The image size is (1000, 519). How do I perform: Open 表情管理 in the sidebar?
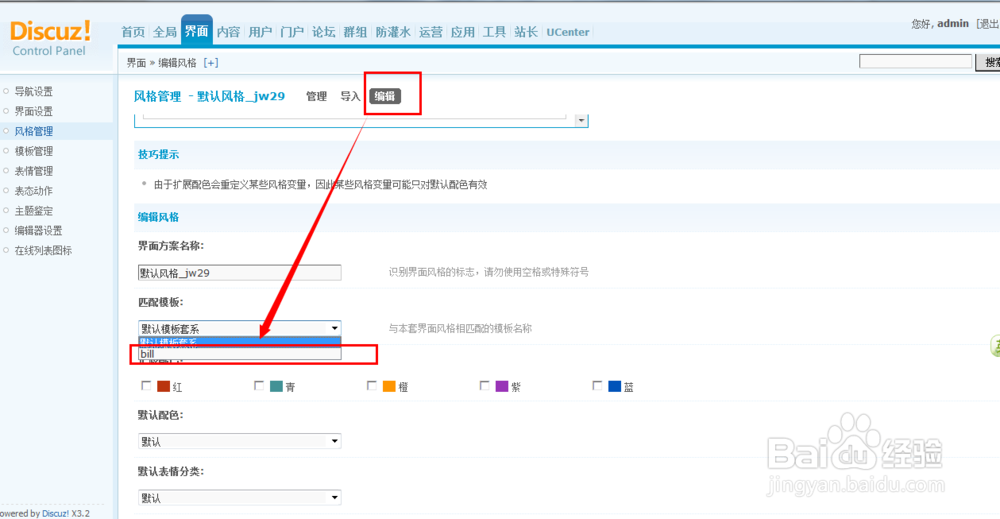[x=33, y=171]
